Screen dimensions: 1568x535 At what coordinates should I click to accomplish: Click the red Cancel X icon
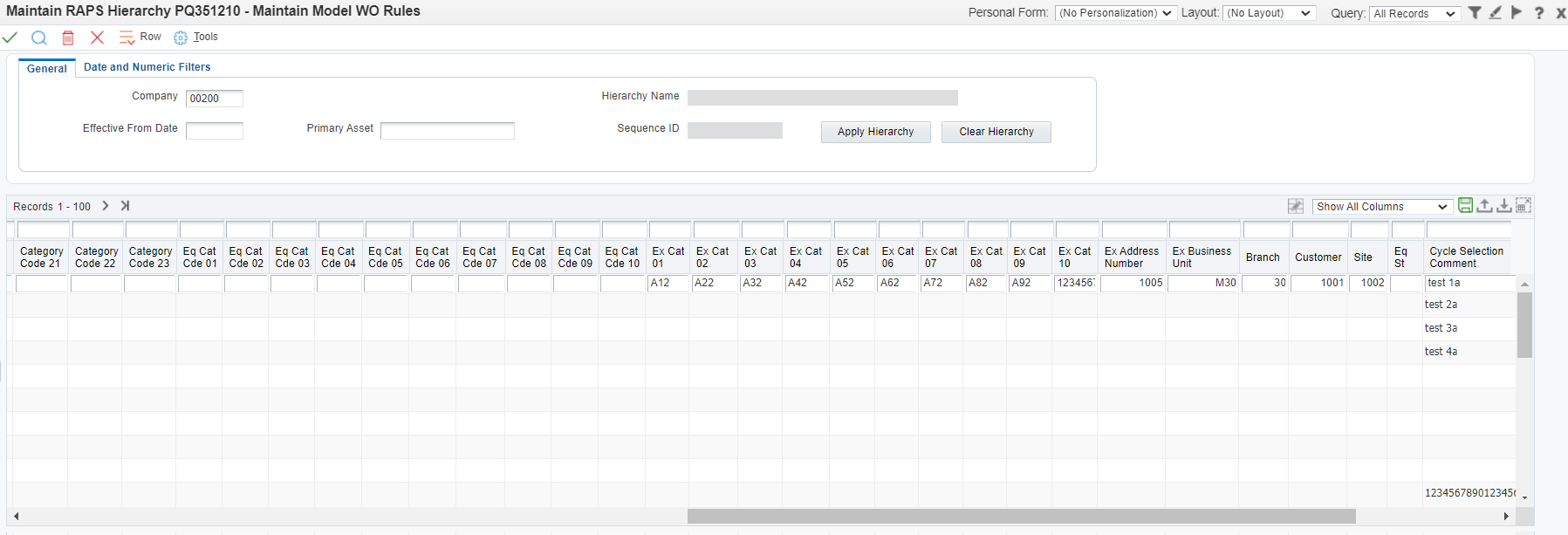click(97, 38)
